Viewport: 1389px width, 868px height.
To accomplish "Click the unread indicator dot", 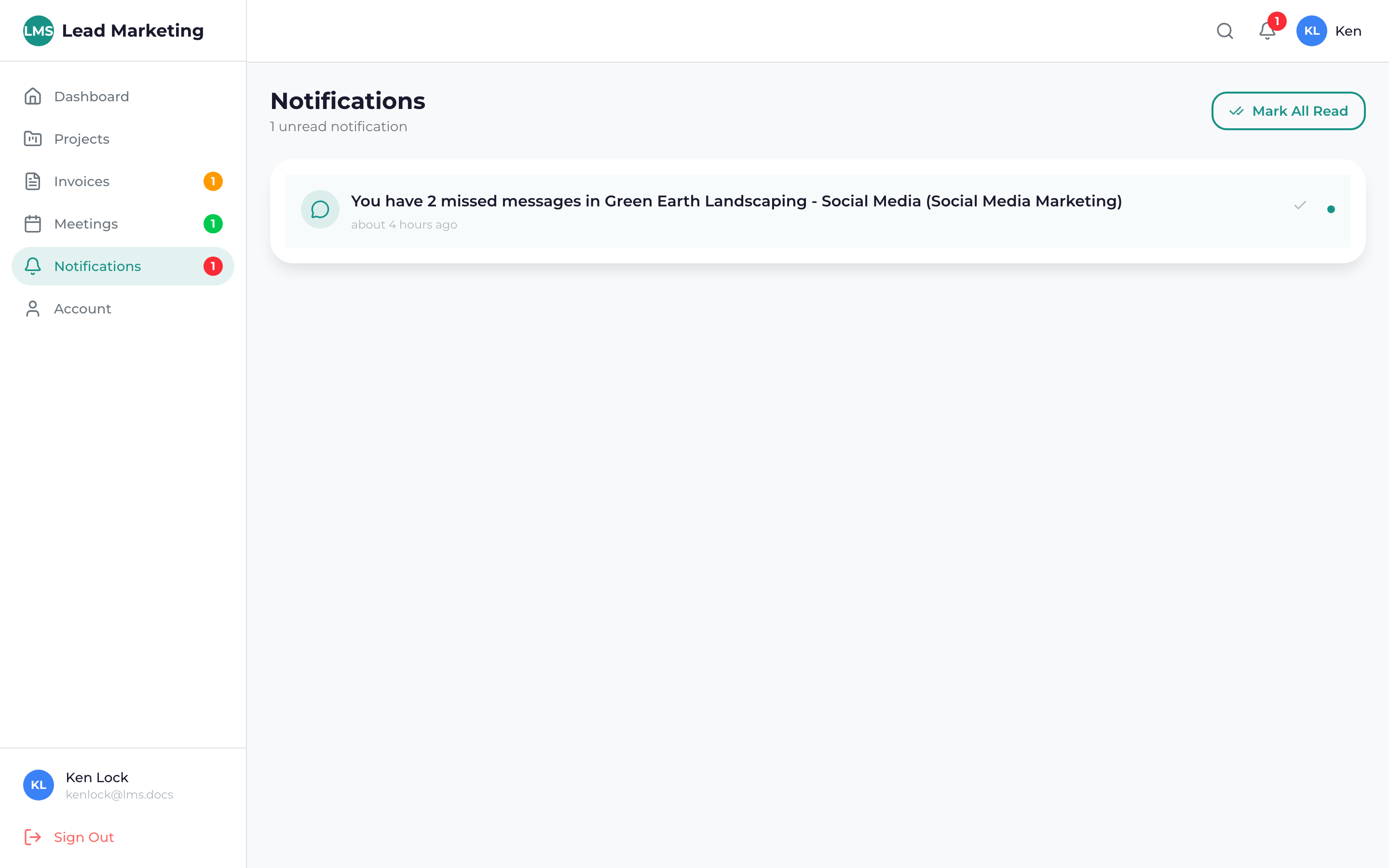I will (x=1332, y=210).
